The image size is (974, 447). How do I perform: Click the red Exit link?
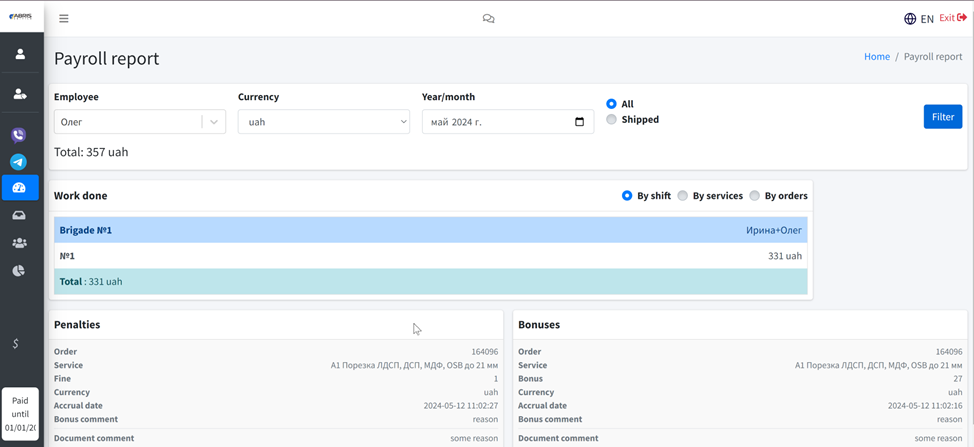(952, 18)
